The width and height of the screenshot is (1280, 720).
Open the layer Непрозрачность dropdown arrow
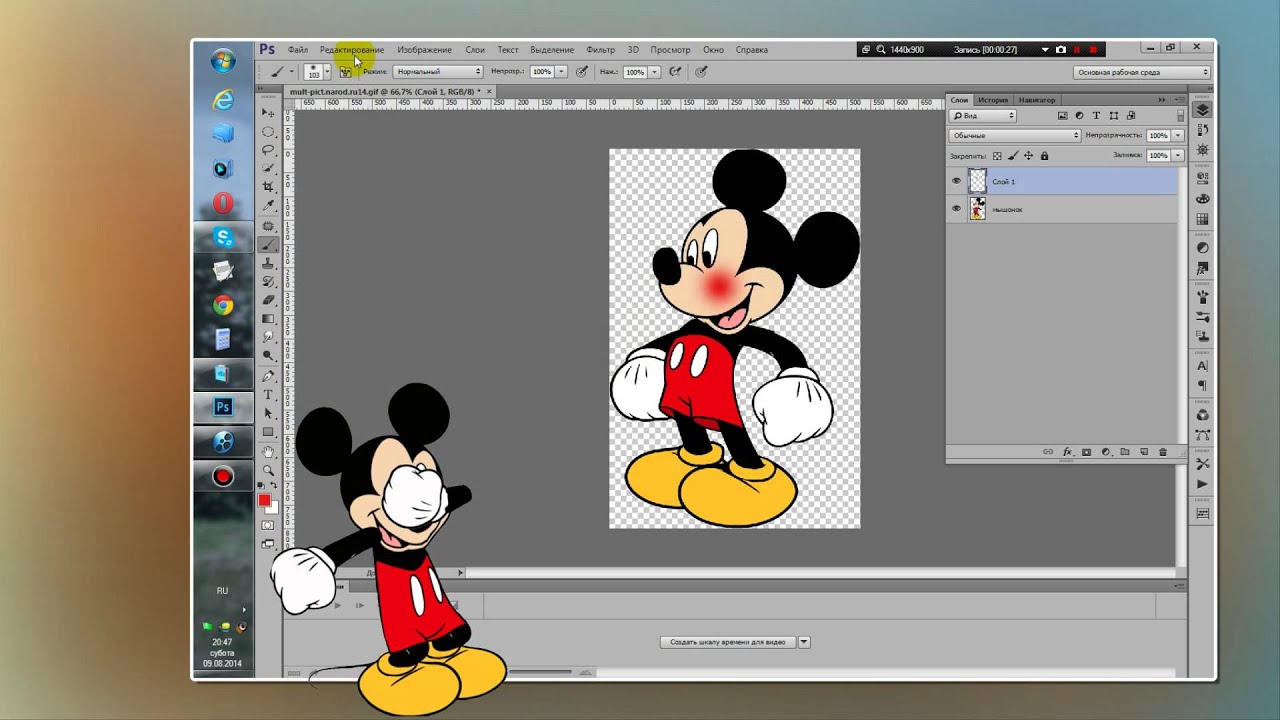coord(1178,135)
